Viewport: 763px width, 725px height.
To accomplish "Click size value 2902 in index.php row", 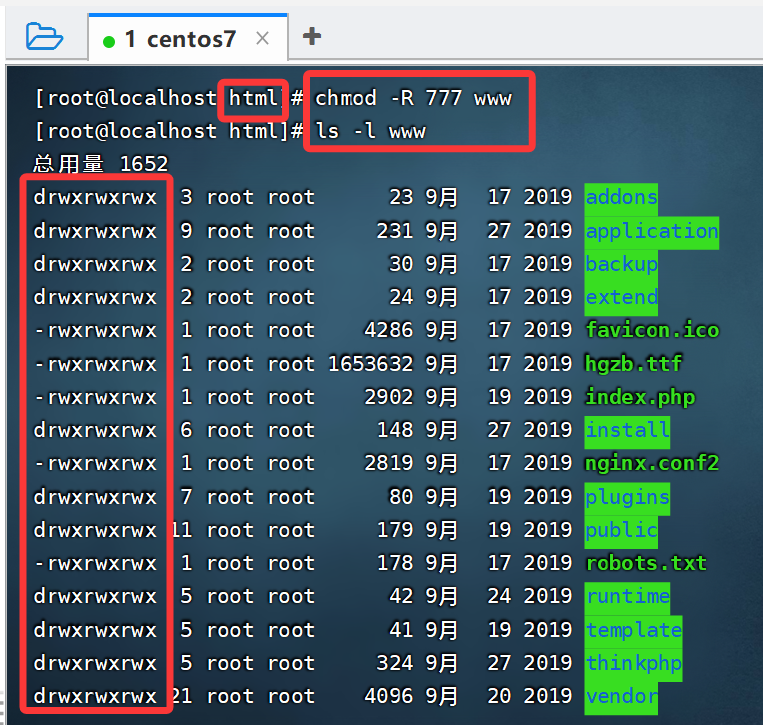I will (x=389, y=398).
